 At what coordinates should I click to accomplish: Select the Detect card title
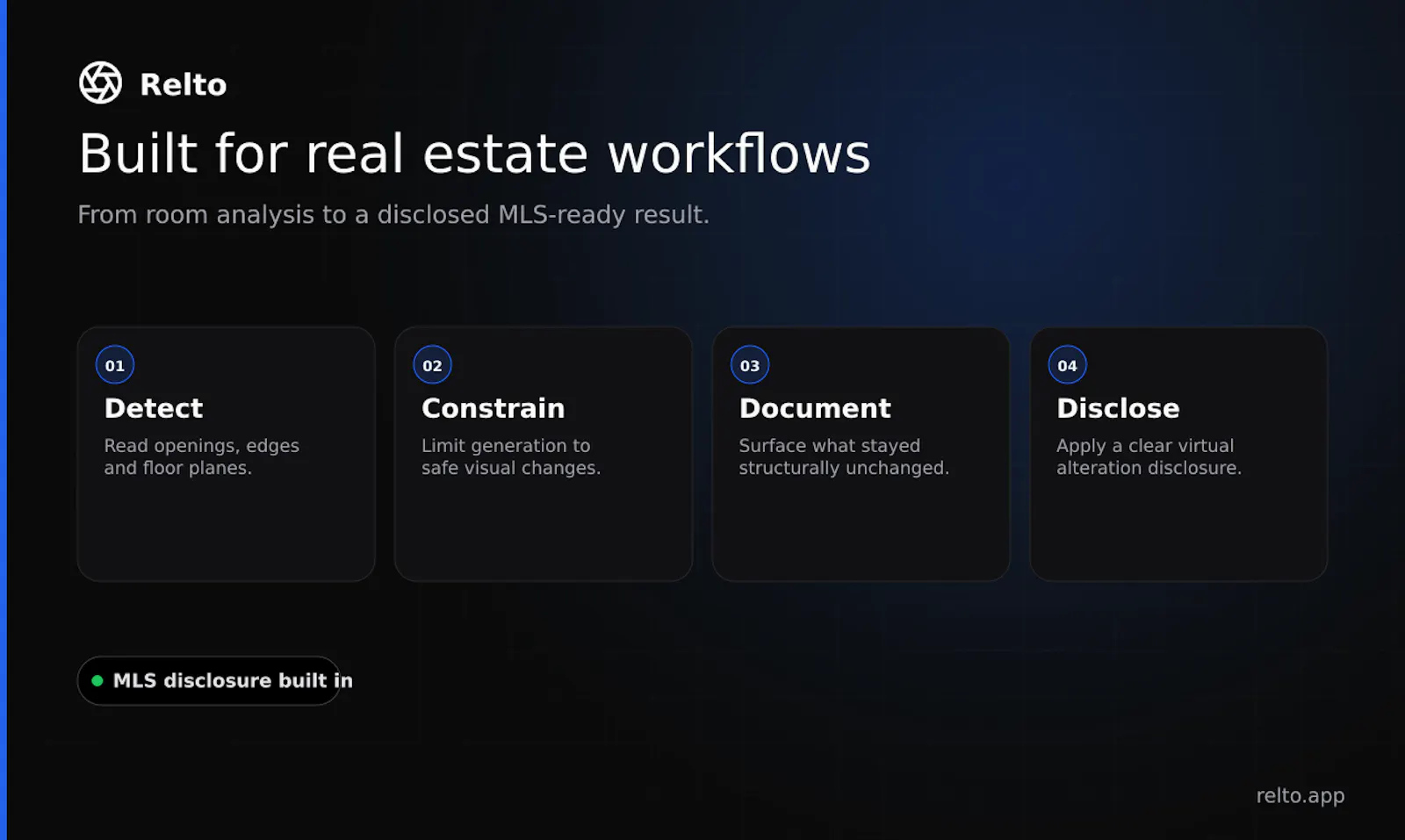click(154, 408)
